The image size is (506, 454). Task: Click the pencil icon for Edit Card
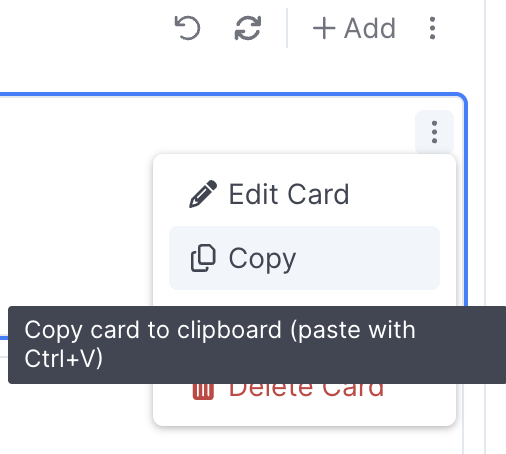203,194
